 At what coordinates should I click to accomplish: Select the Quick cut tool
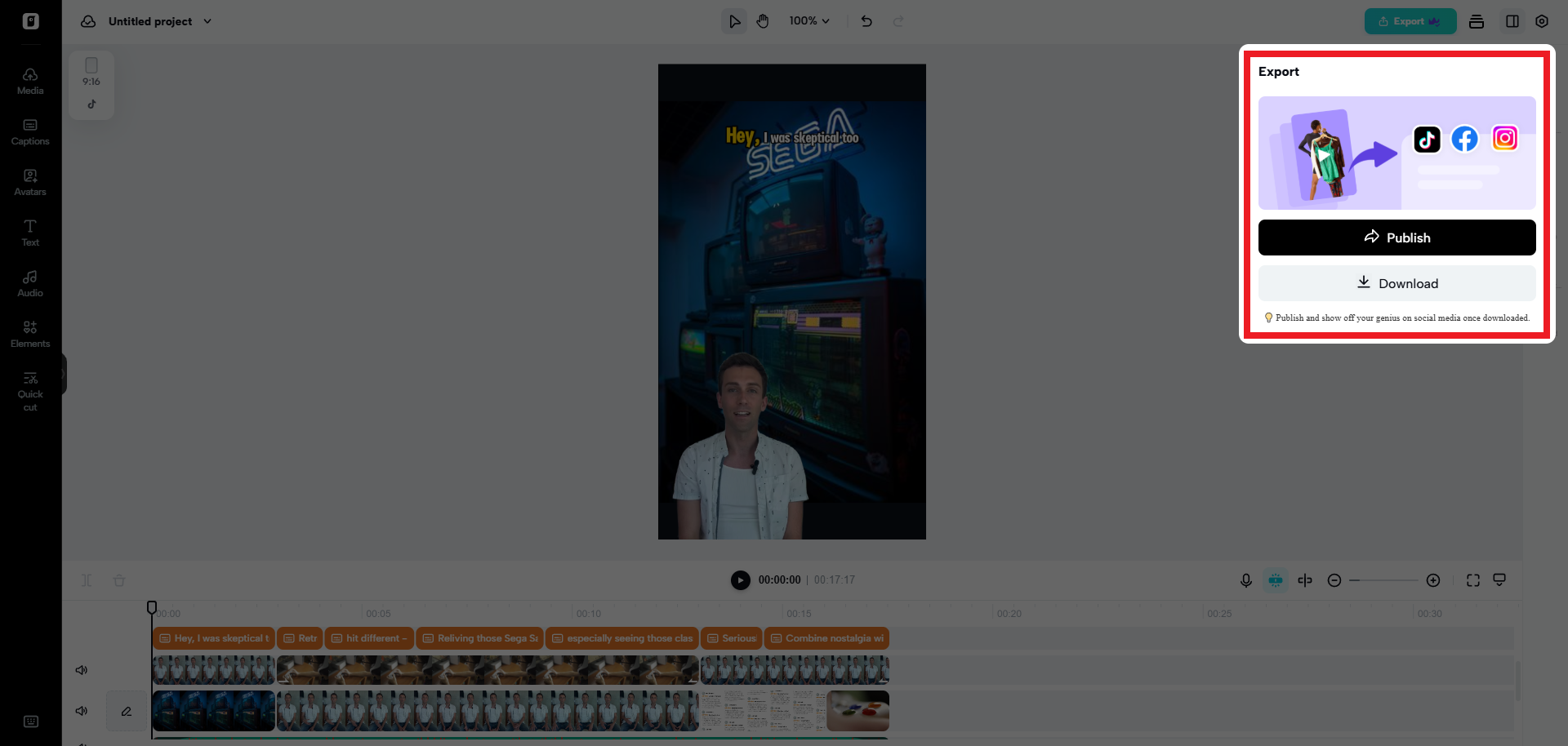tap(29, 389)
